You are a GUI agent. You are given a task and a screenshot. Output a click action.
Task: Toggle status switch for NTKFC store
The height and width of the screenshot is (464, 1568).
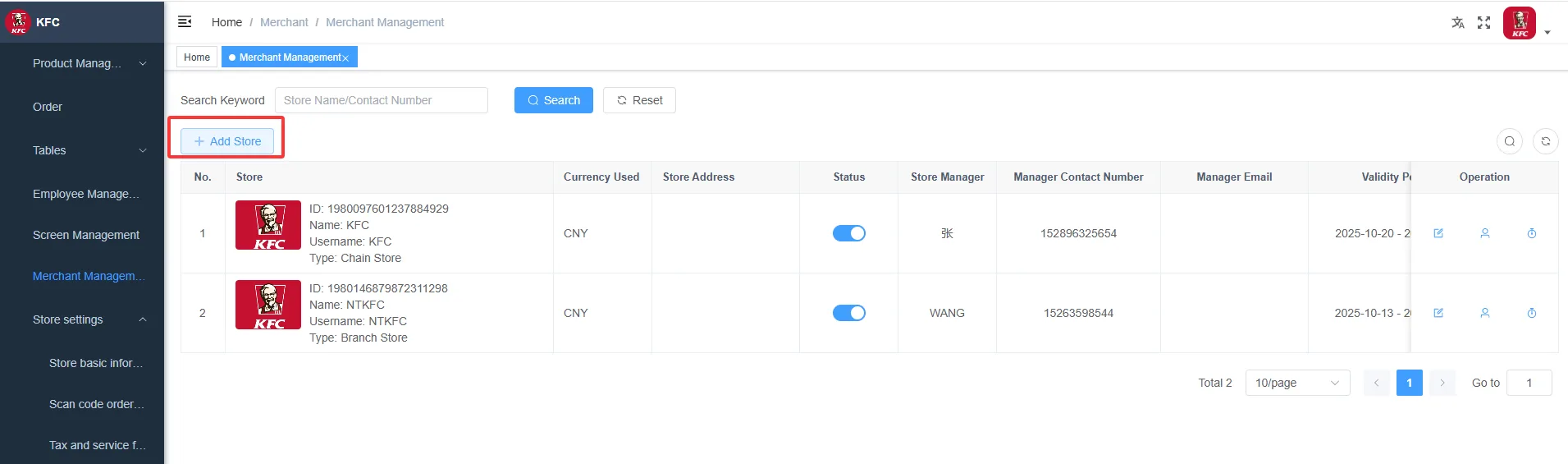[x=849, y=313]
